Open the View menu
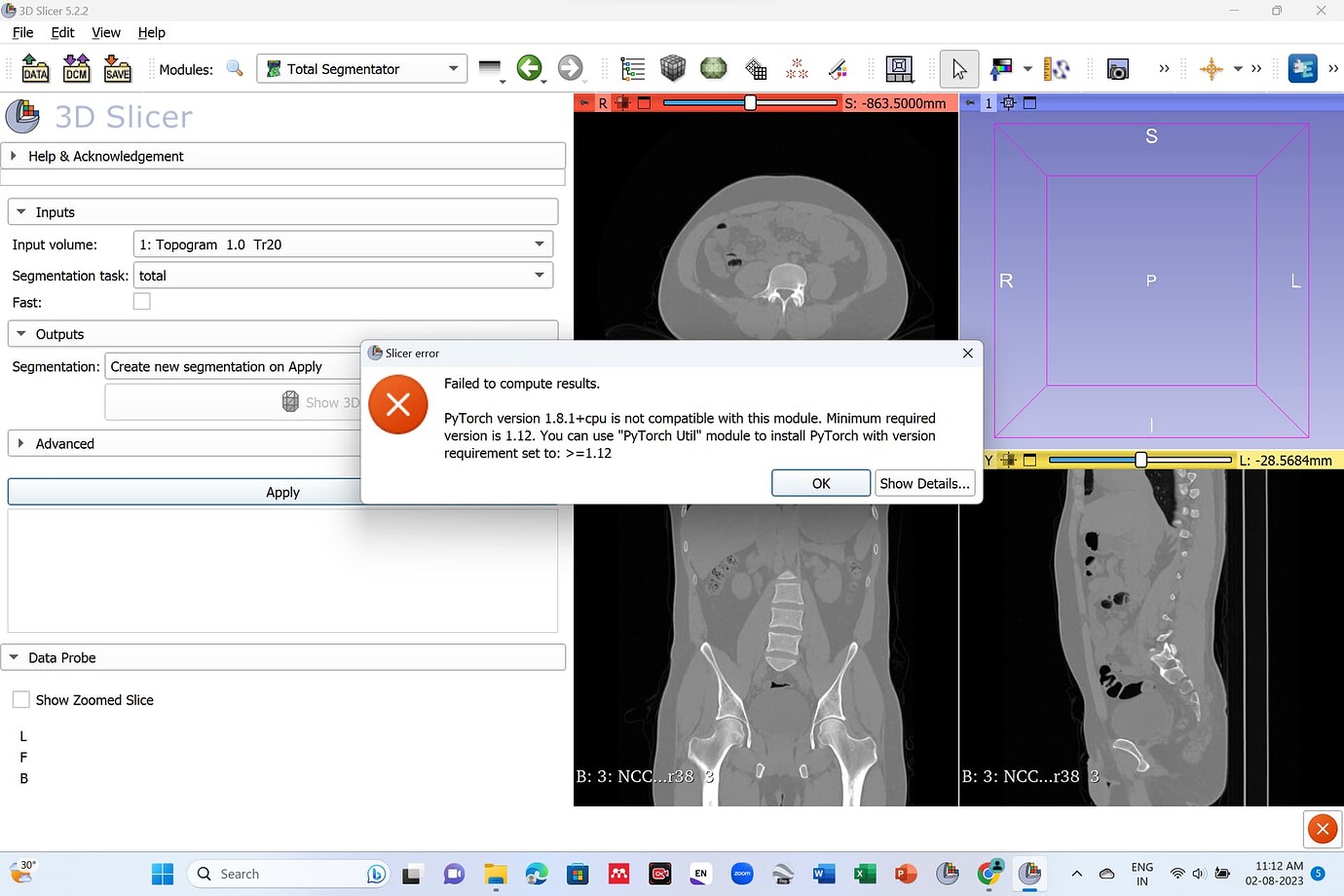1344x896 pixels. tap(105, 32)
